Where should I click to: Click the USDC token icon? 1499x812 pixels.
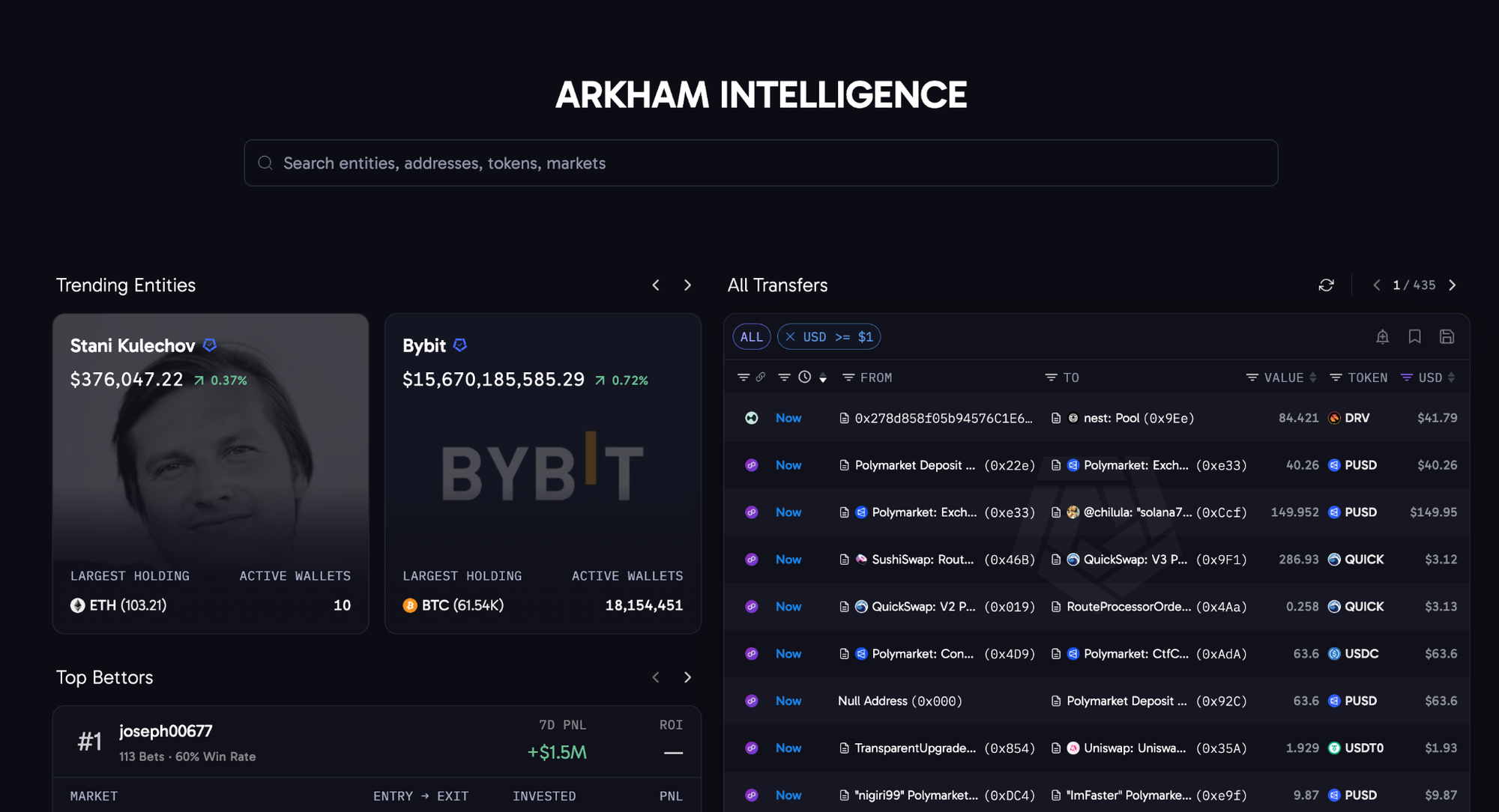pos(1334,654)
